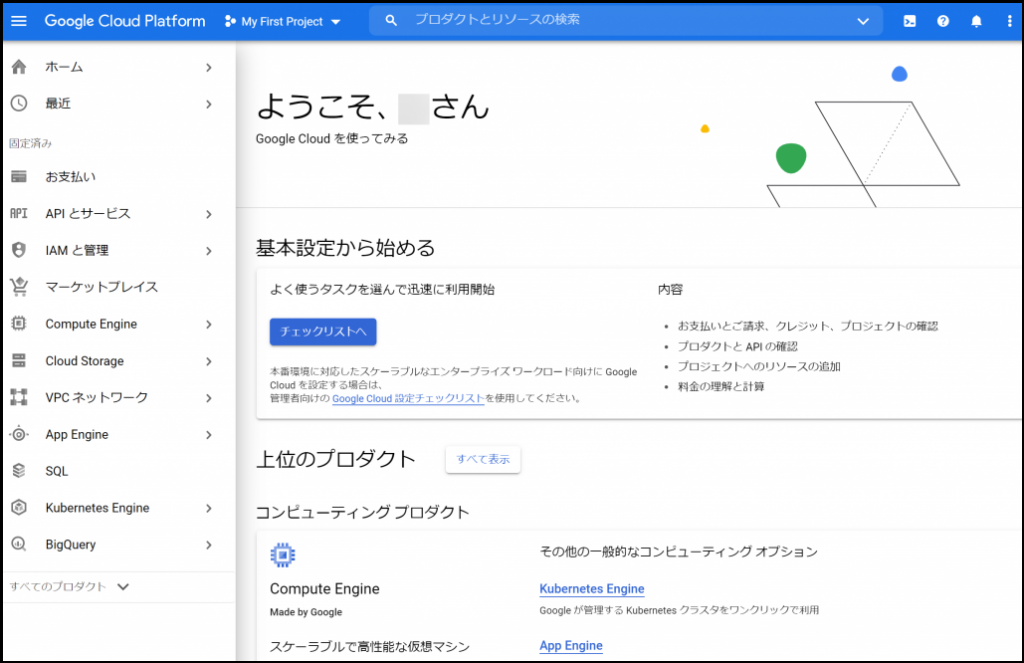Click 'Made by Google' text
This screenshot has height=663, width=1024.
coord(306,612)
